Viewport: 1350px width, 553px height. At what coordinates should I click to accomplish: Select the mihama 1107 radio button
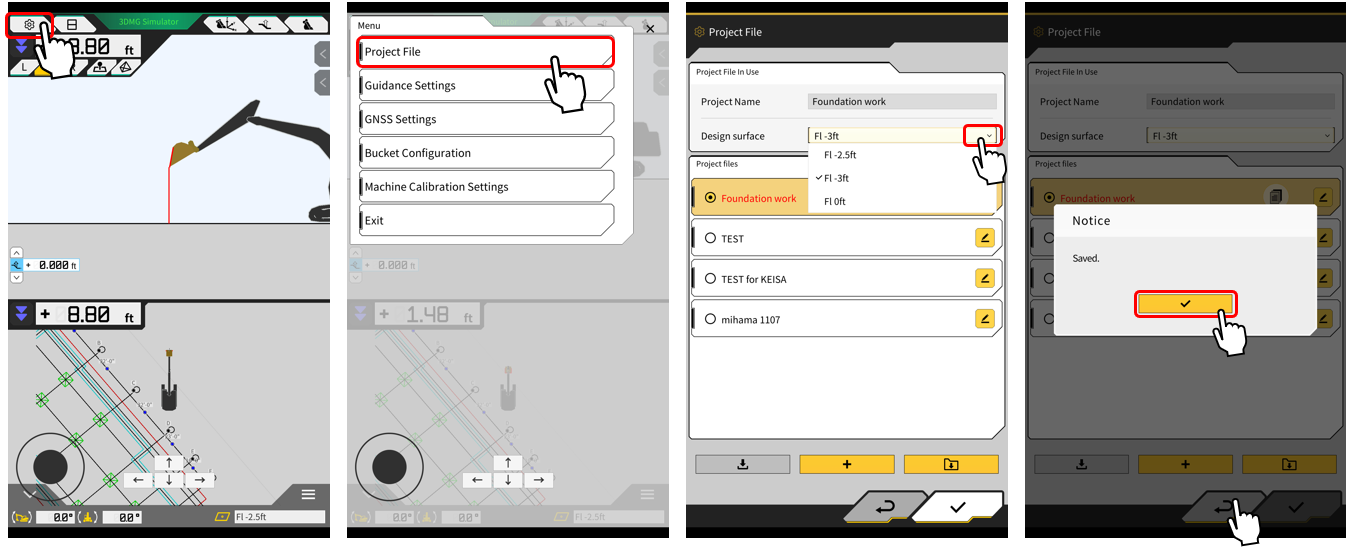pos(710,320)
